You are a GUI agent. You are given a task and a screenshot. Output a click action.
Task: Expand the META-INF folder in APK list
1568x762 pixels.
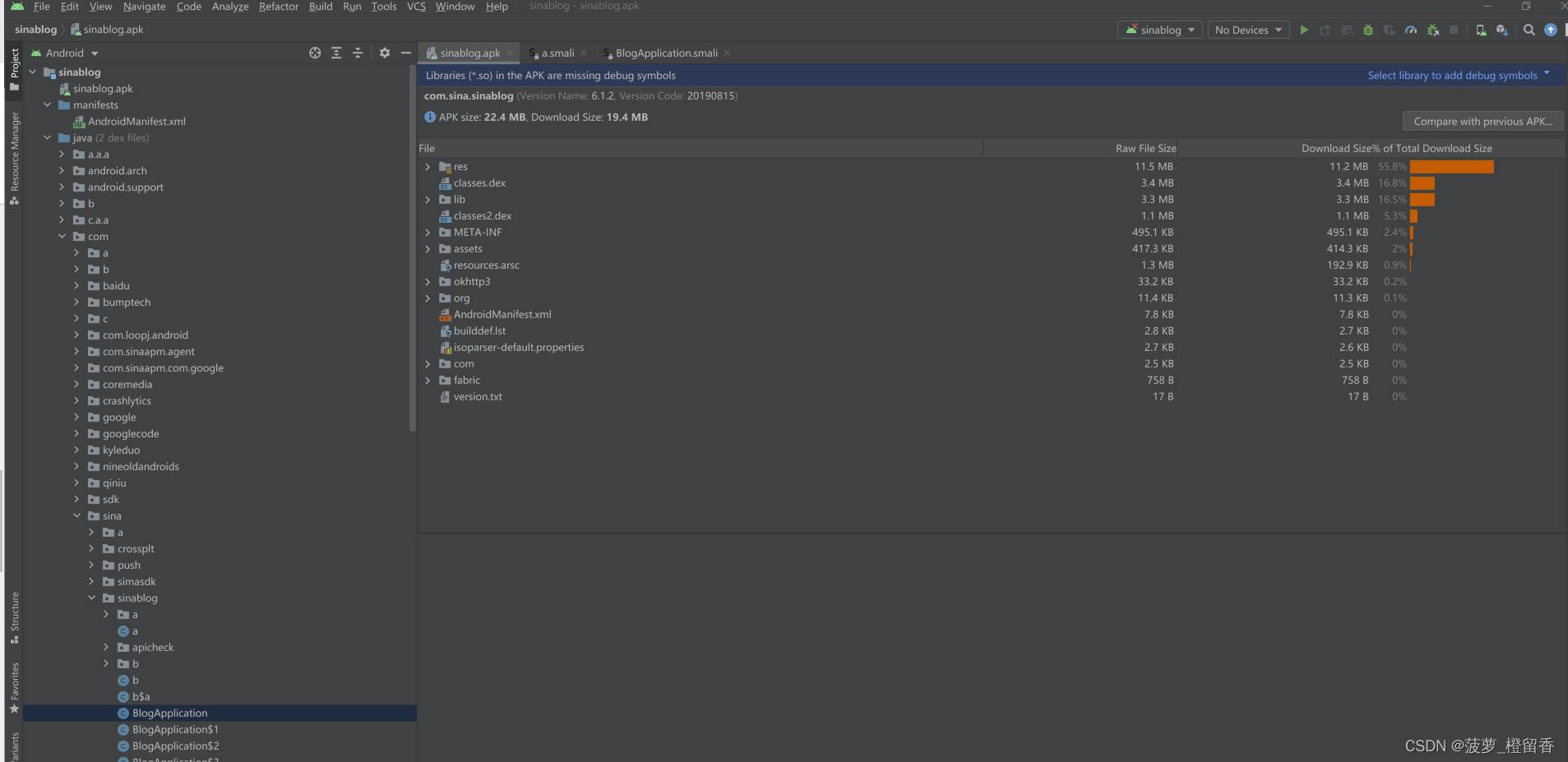(x=428, y=233)
